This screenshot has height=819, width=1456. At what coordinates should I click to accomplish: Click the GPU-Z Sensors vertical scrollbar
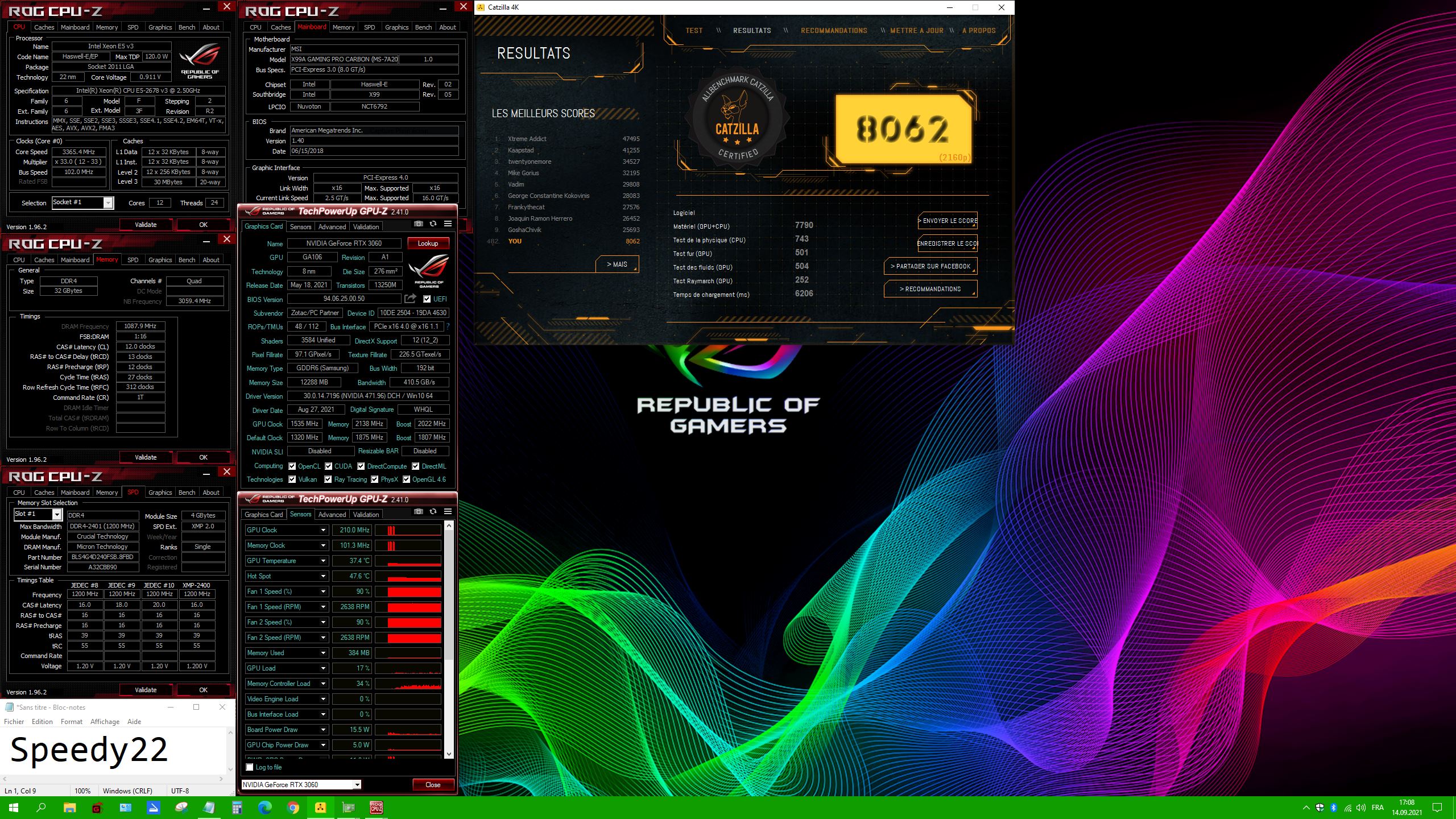[449, 640]
